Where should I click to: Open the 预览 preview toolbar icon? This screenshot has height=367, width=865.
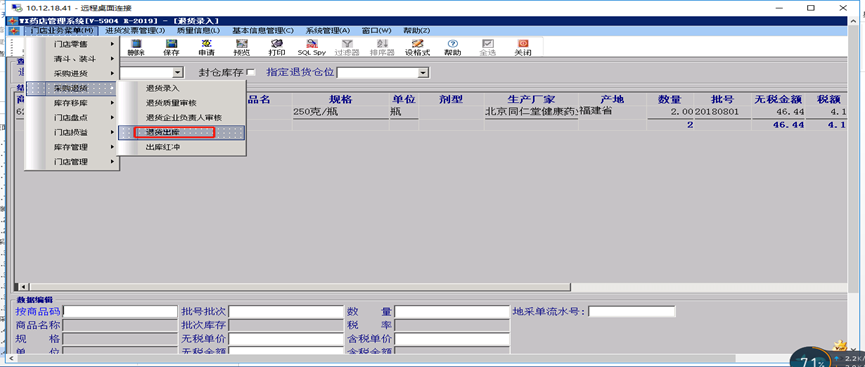pyautogui.click(x=242, y=47)
